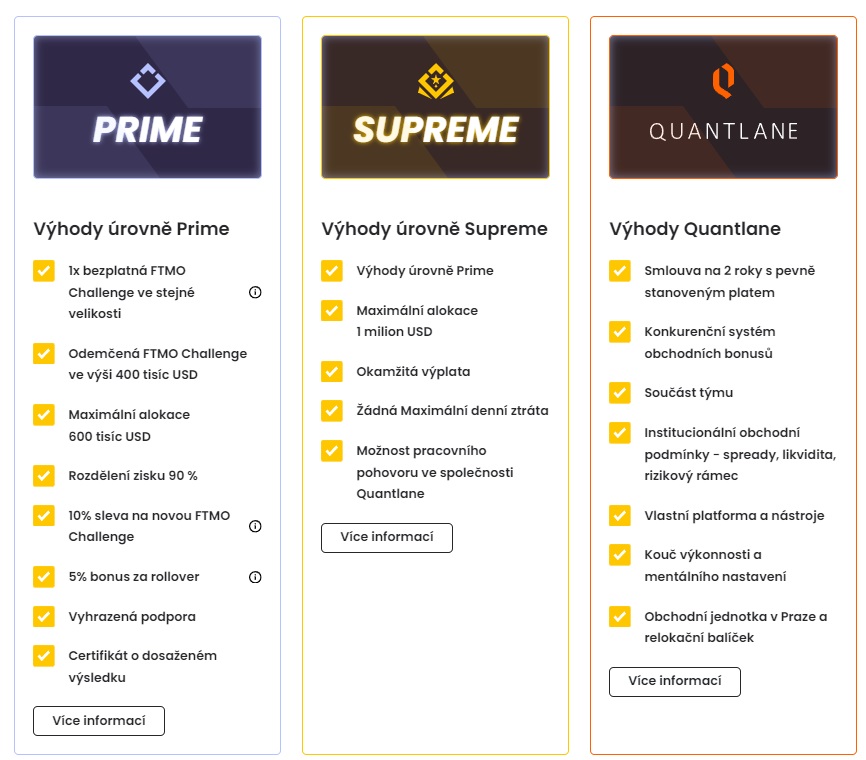Click info icon beside 5% bonus za rollover
Viewport: 866px width, 760px height.
click(255, 577)
